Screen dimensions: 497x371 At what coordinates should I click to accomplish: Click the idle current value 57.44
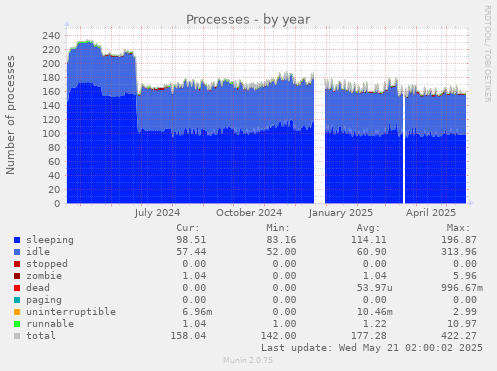[191, 252]
